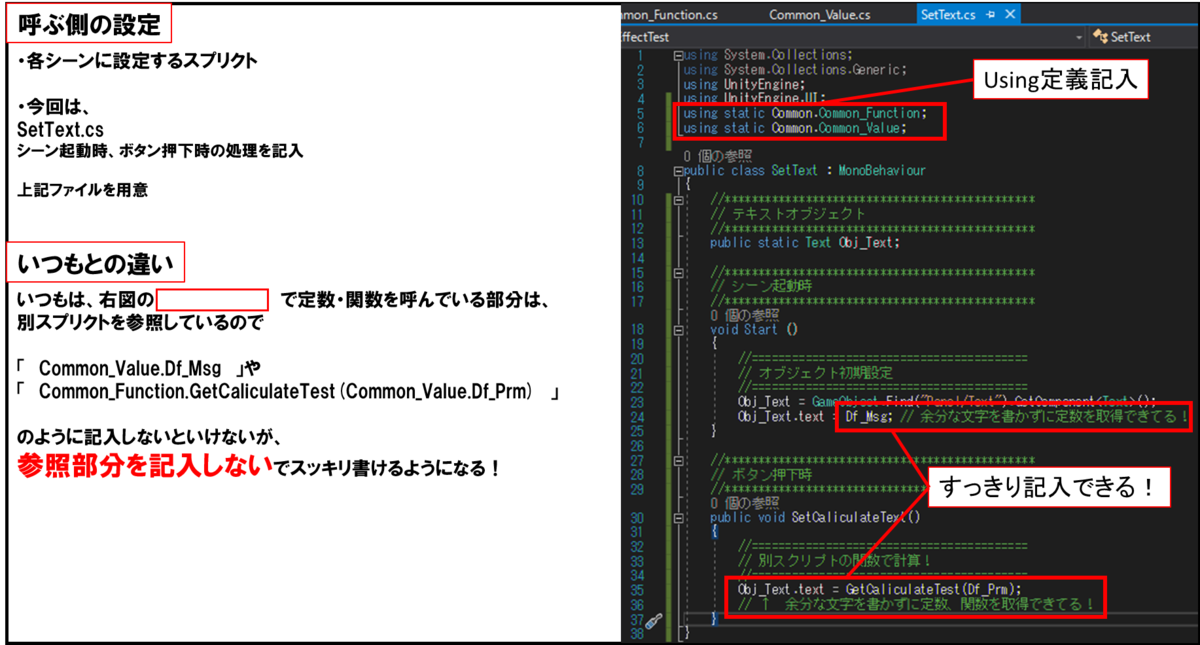Click "public class SetText : MonoBehaviour"
The width and height of the screenshot is (1200, 645).
[805, 171]
